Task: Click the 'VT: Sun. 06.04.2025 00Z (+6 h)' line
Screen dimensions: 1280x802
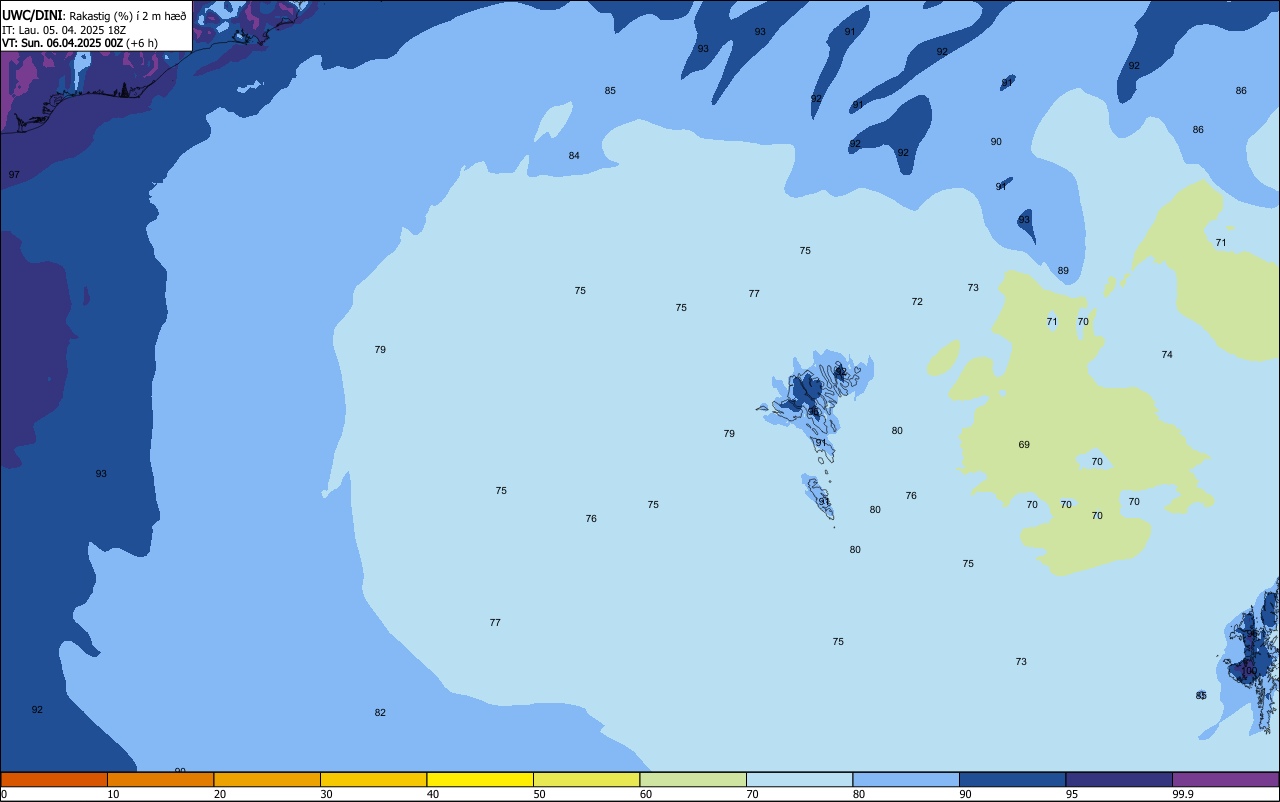Action: click(80, 43)
